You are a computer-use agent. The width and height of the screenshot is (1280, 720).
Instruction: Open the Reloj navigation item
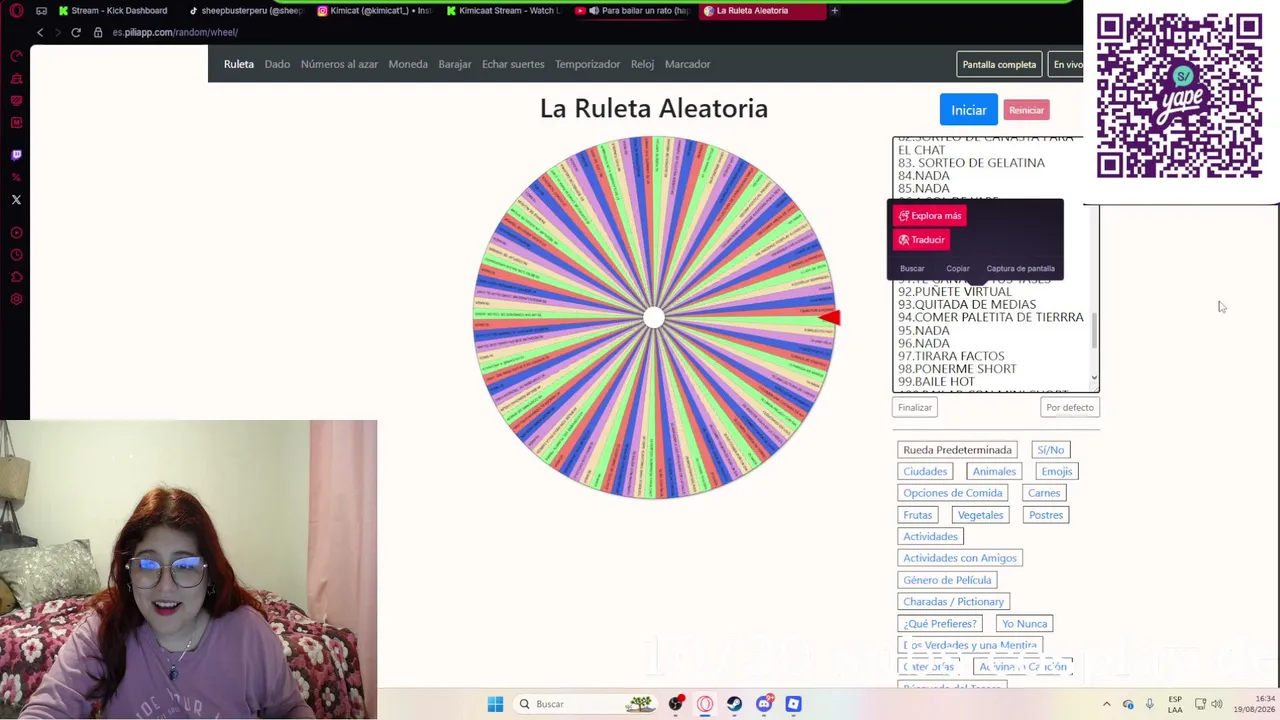tap(642, 64)
